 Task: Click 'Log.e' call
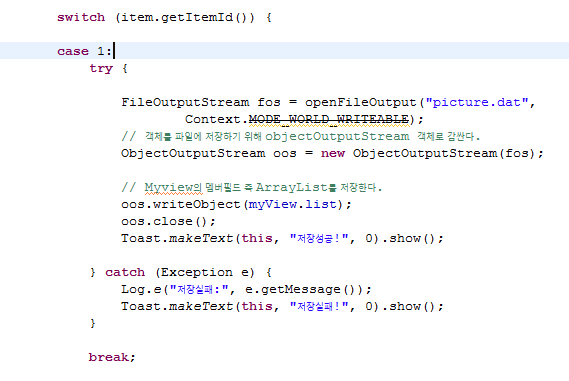[141, 290]
